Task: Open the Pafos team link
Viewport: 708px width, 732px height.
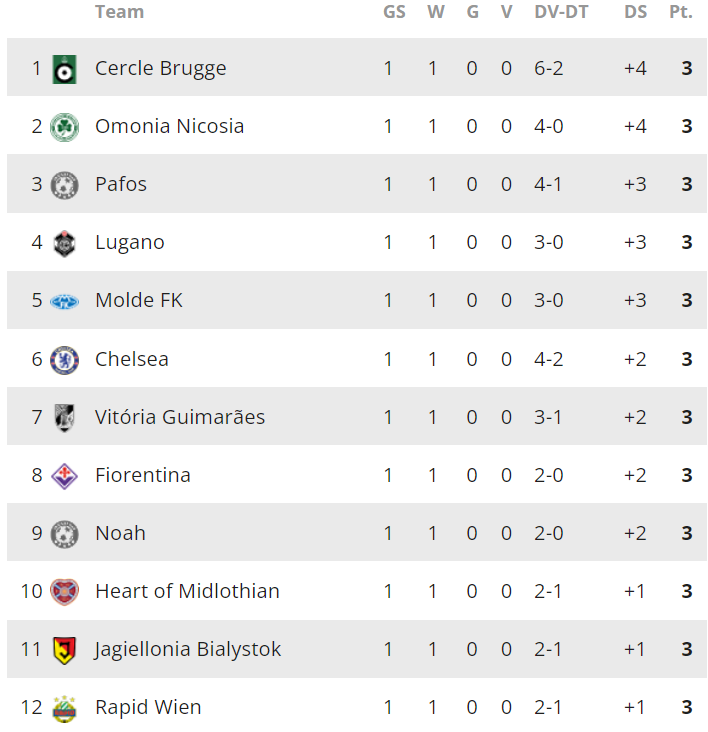Action: point(121,184)
